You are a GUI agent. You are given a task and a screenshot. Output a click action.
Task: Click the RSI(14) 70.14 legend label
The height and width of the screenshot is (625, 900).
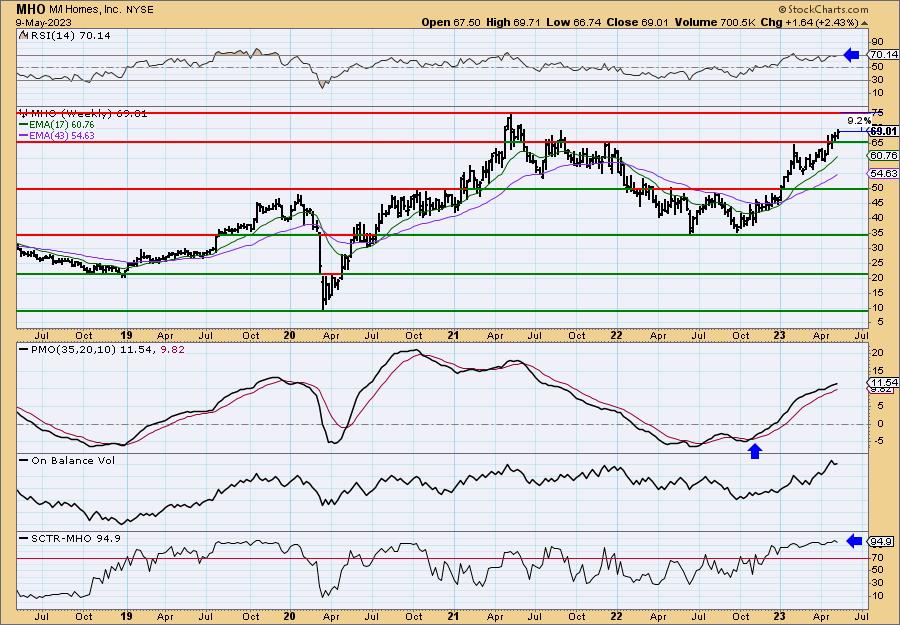point(70,36)
